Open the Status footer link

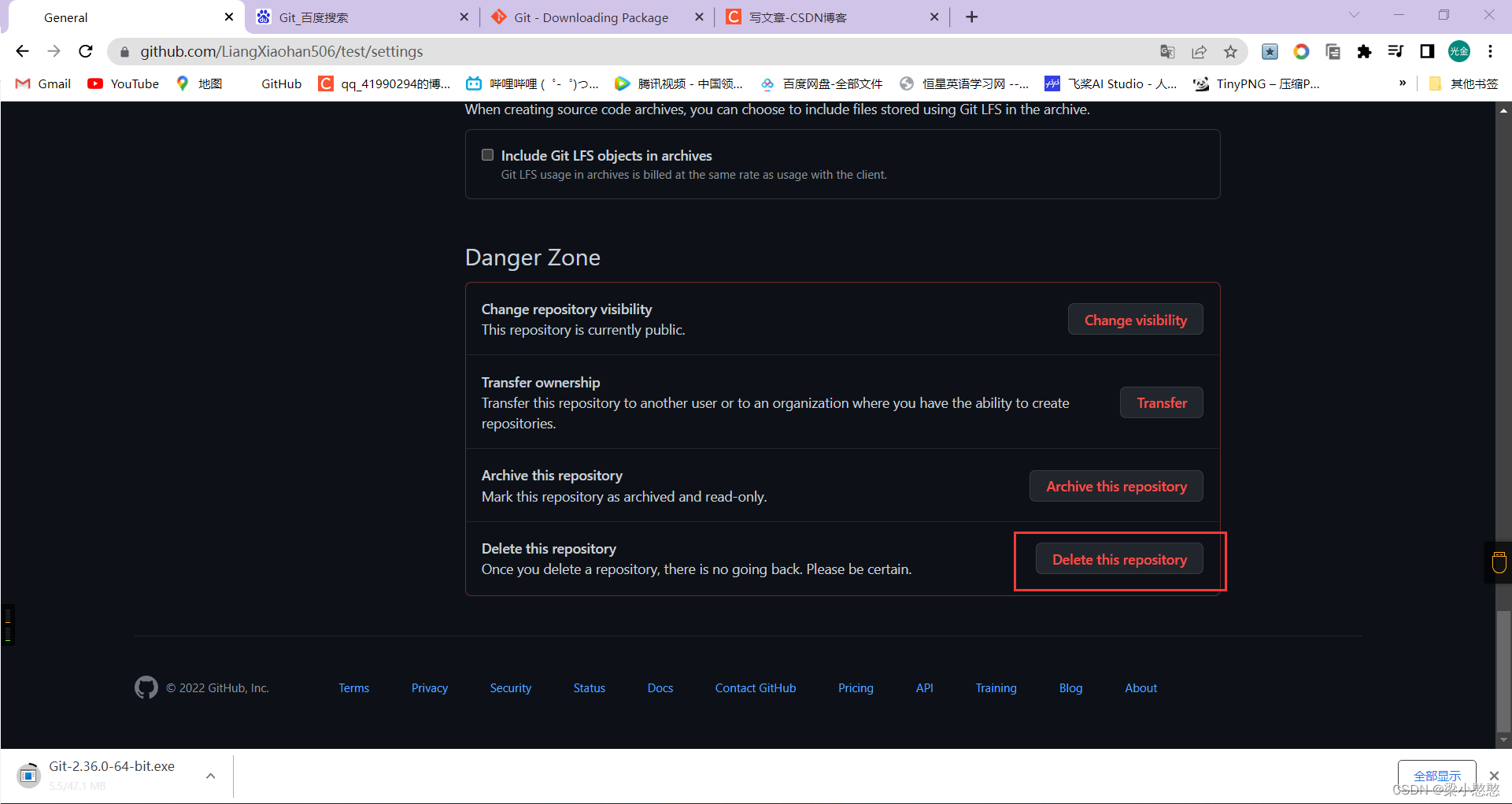click(x=590, y=687)
